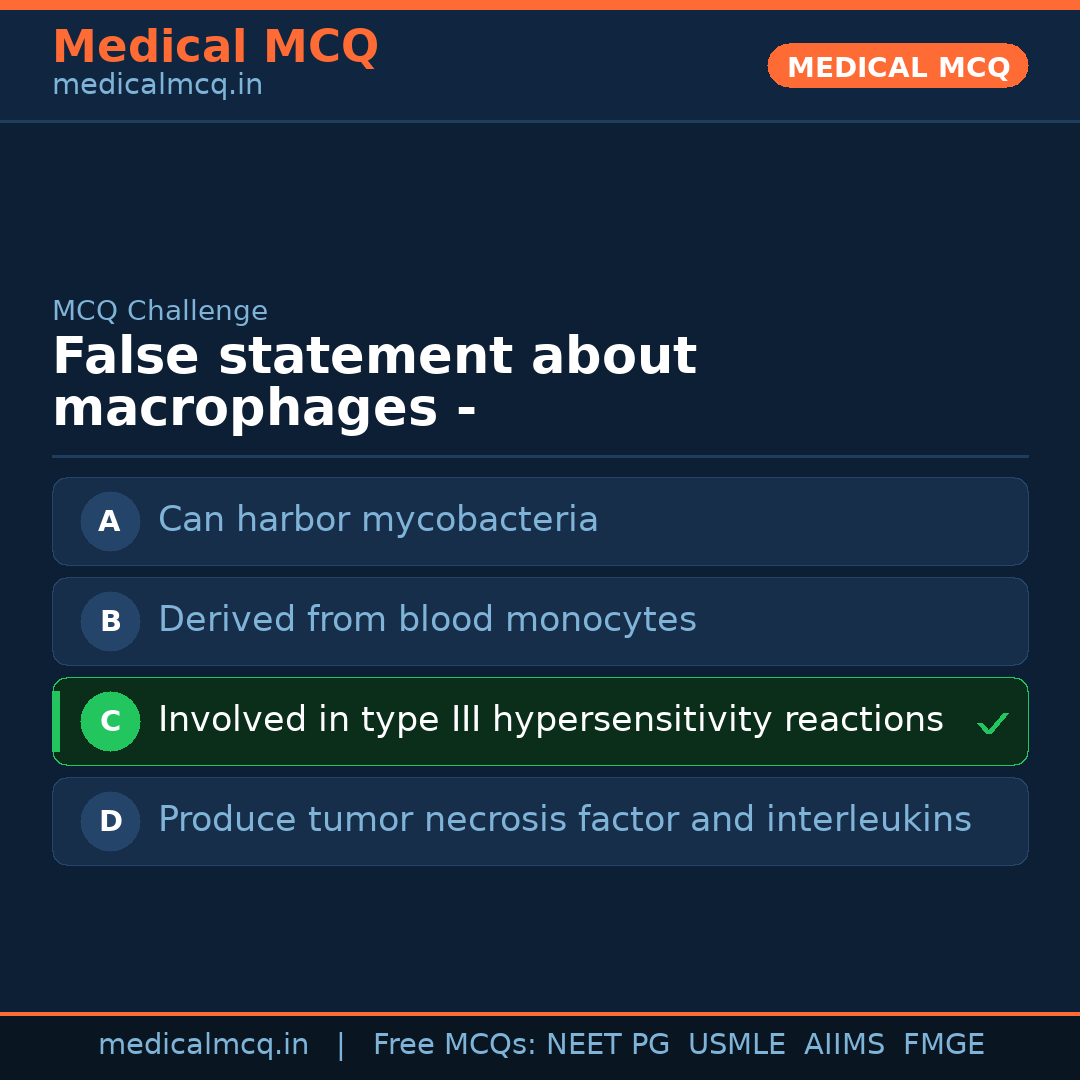Pick option 'Derived from blood monocytes'
This screenshot has height=1080, width=1080.
point(427,620)
